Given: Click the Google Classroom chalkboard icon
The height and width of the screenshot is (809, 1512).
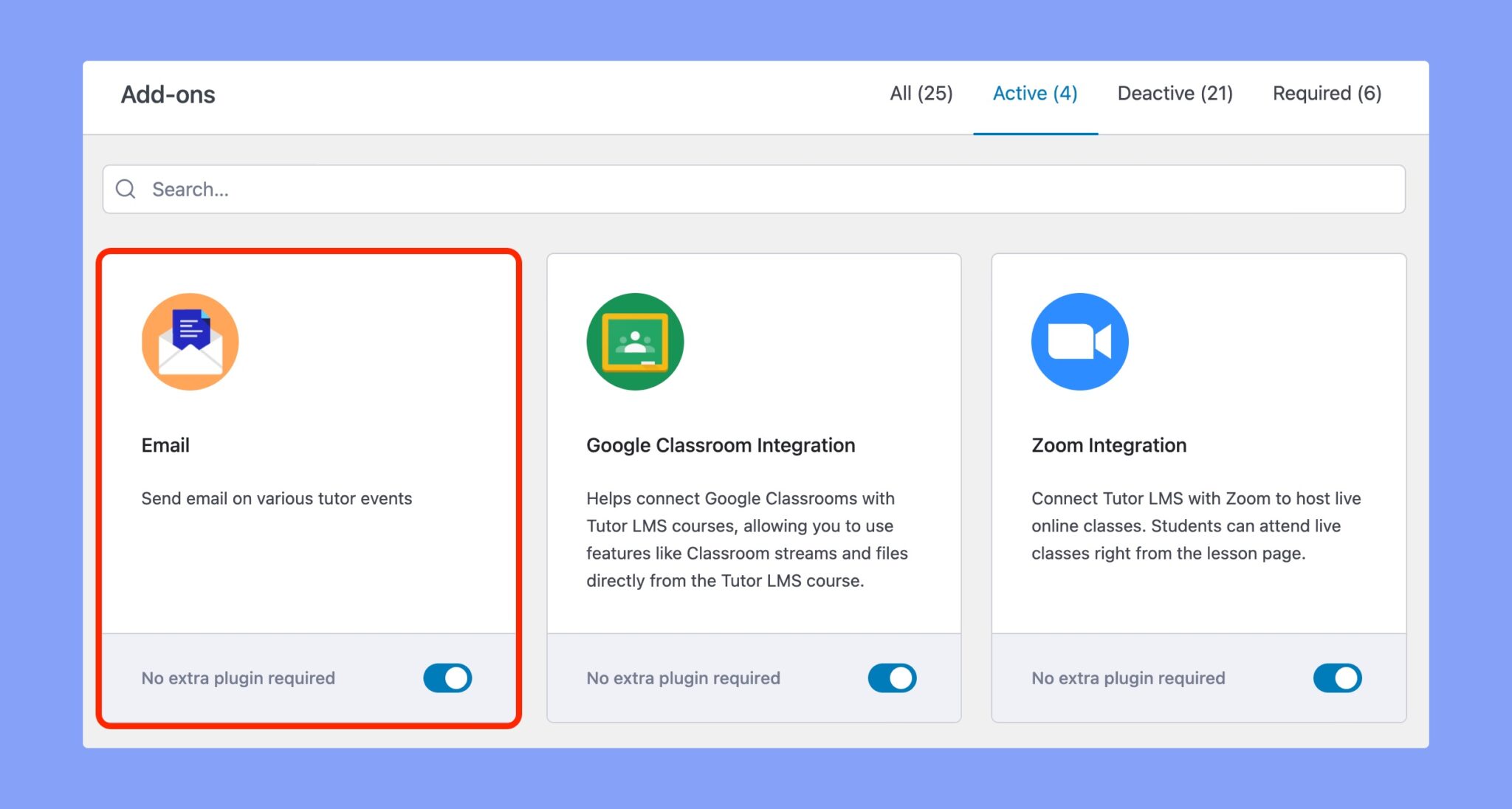Looking at the screenshot, I should [635, 342].
